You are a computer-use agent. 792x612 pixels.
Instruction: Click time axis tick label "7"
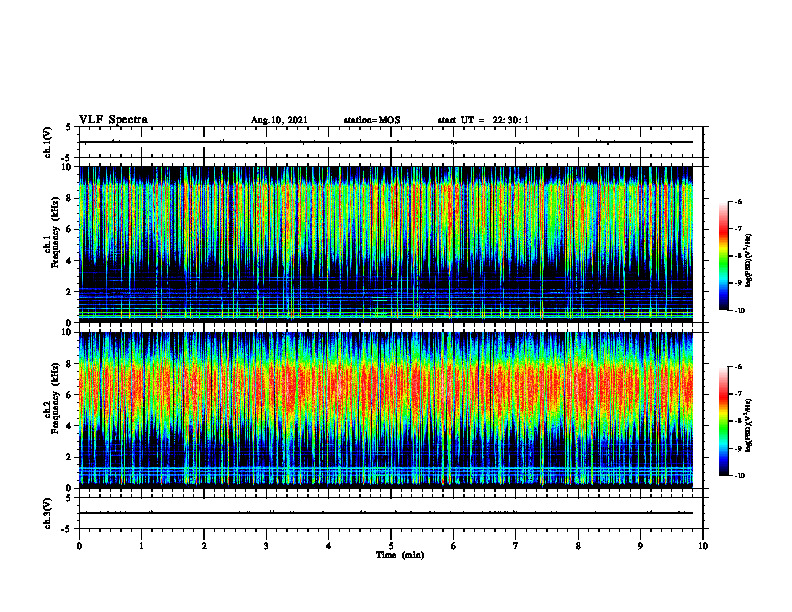pyautogui.click(x=516, y=546)
